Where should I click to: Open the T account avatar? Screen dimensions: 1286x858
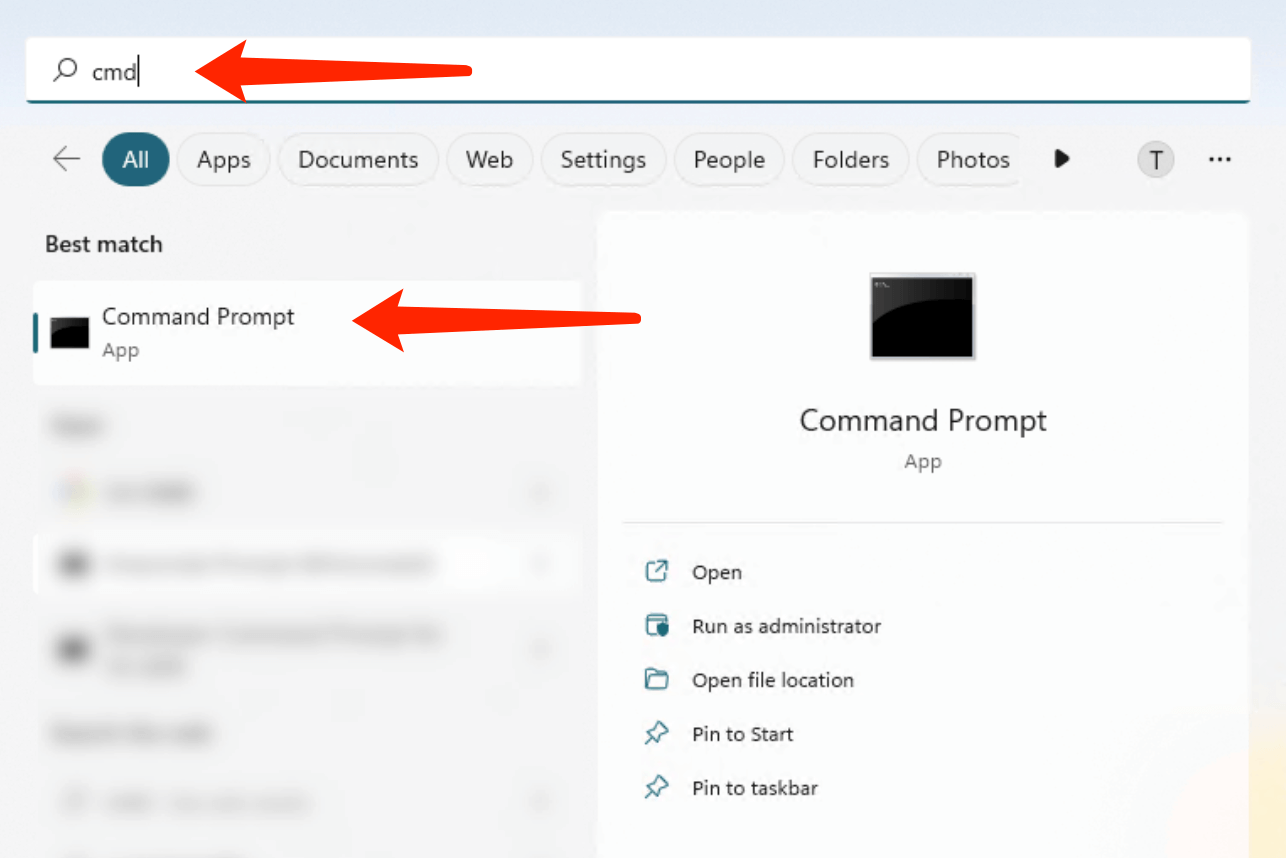tap(1156, 159)
